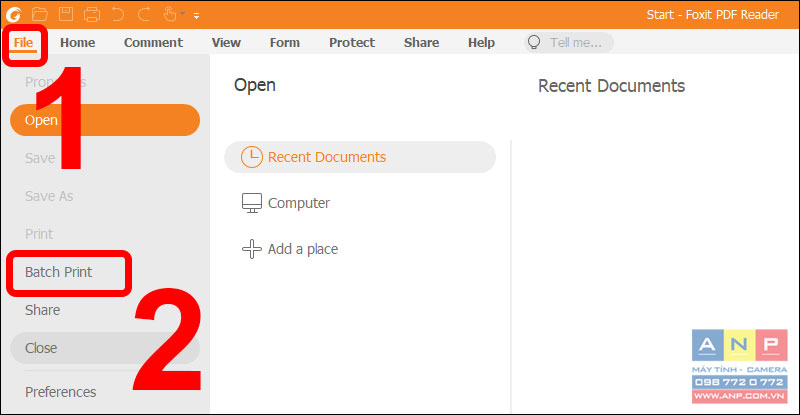Click the Hand touch mode icon
This screenshot has width=800, height=415.
point(170,14)
